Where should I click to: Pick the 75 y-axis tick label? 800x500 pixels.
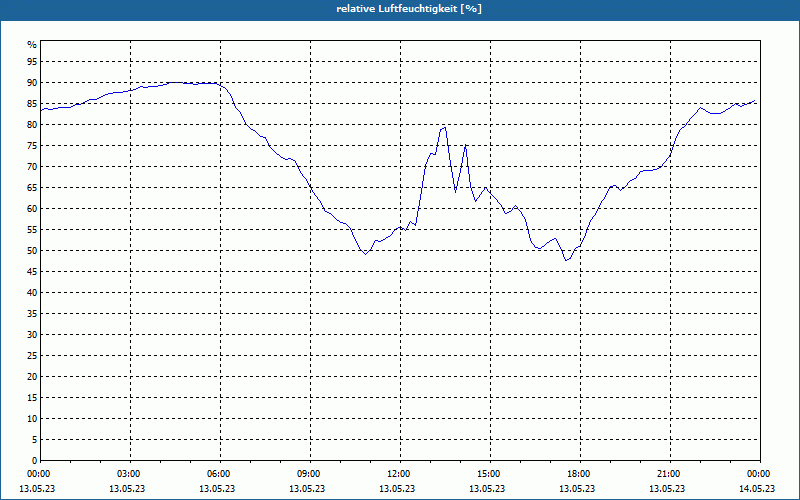32,145
